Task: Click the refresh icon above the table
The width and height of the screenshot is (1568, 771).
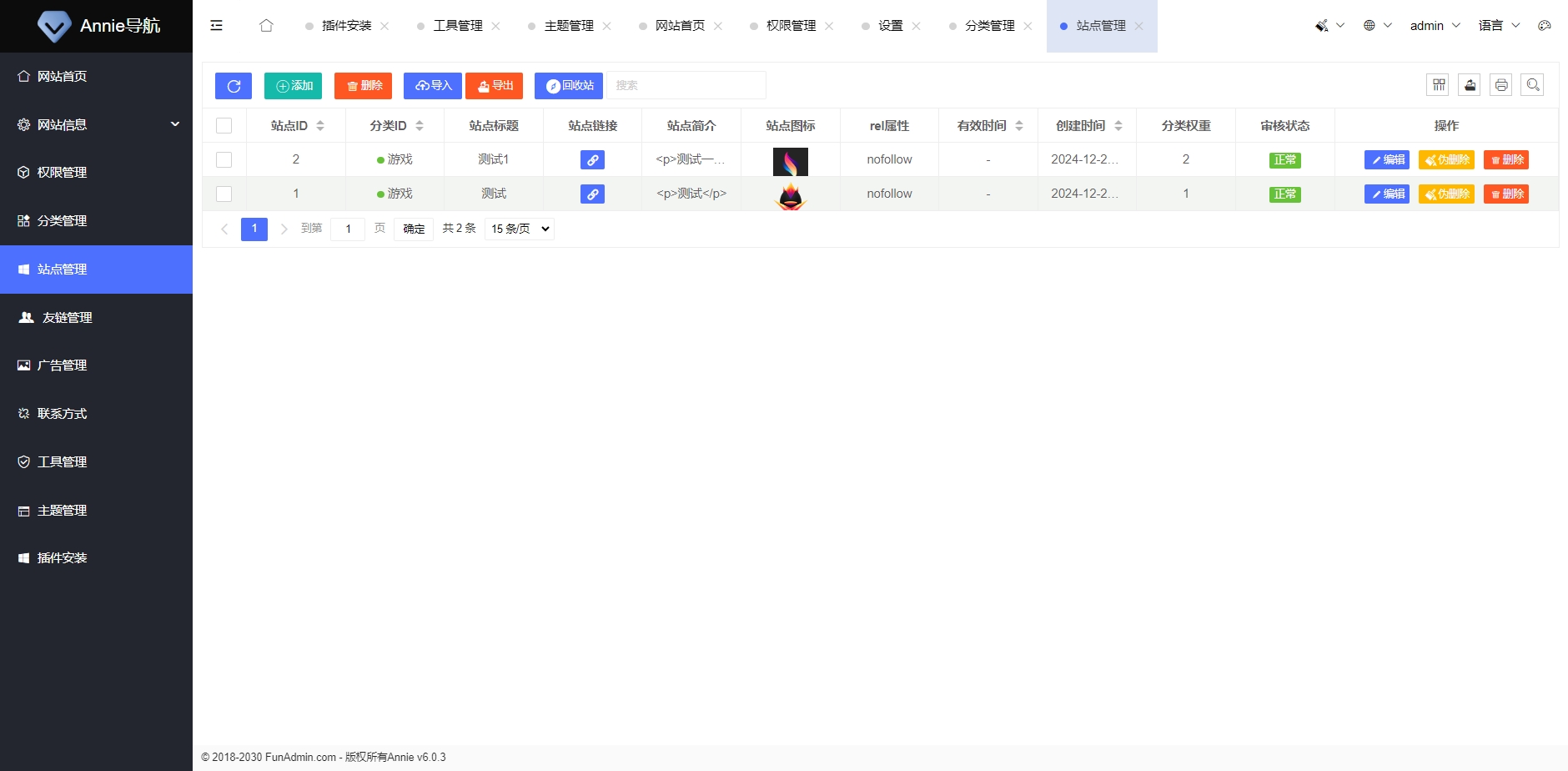Action: click(233, 85)
